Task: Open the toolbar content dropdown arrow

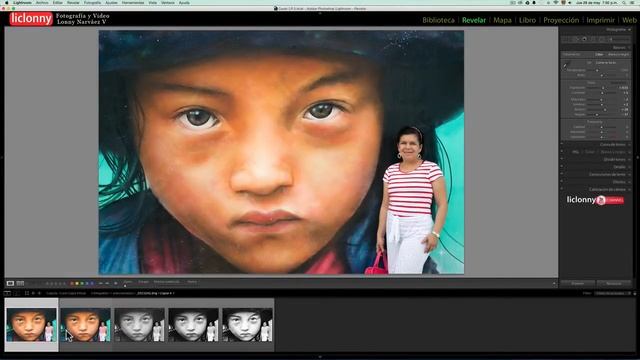Action: click(554, 283)
